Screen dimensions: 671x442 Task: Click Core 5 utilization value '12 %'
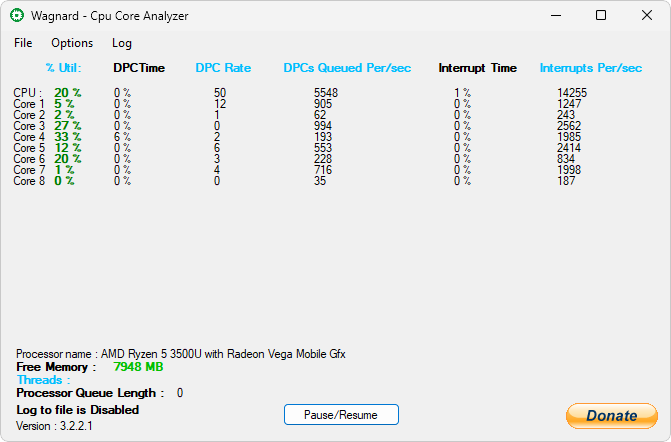68,148
